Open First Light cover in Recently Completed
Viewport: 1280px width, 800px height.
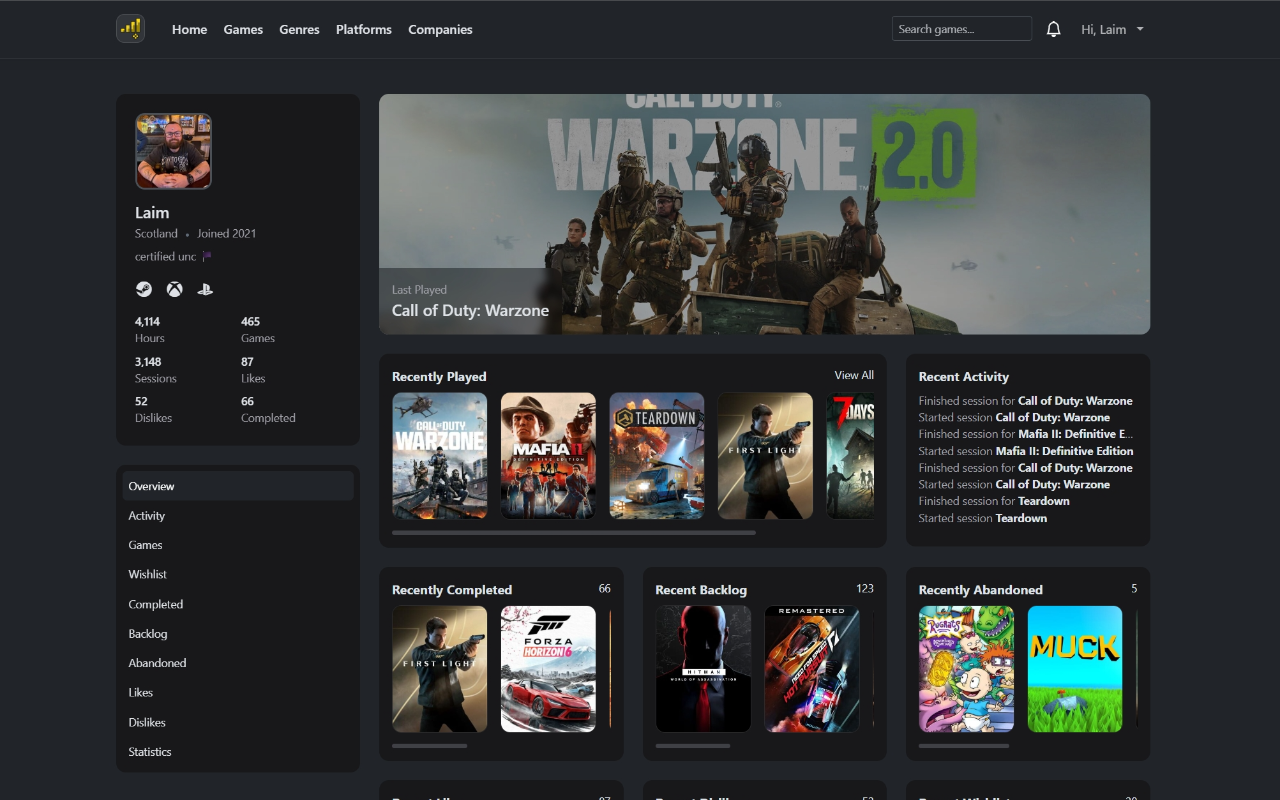(440, 669)
